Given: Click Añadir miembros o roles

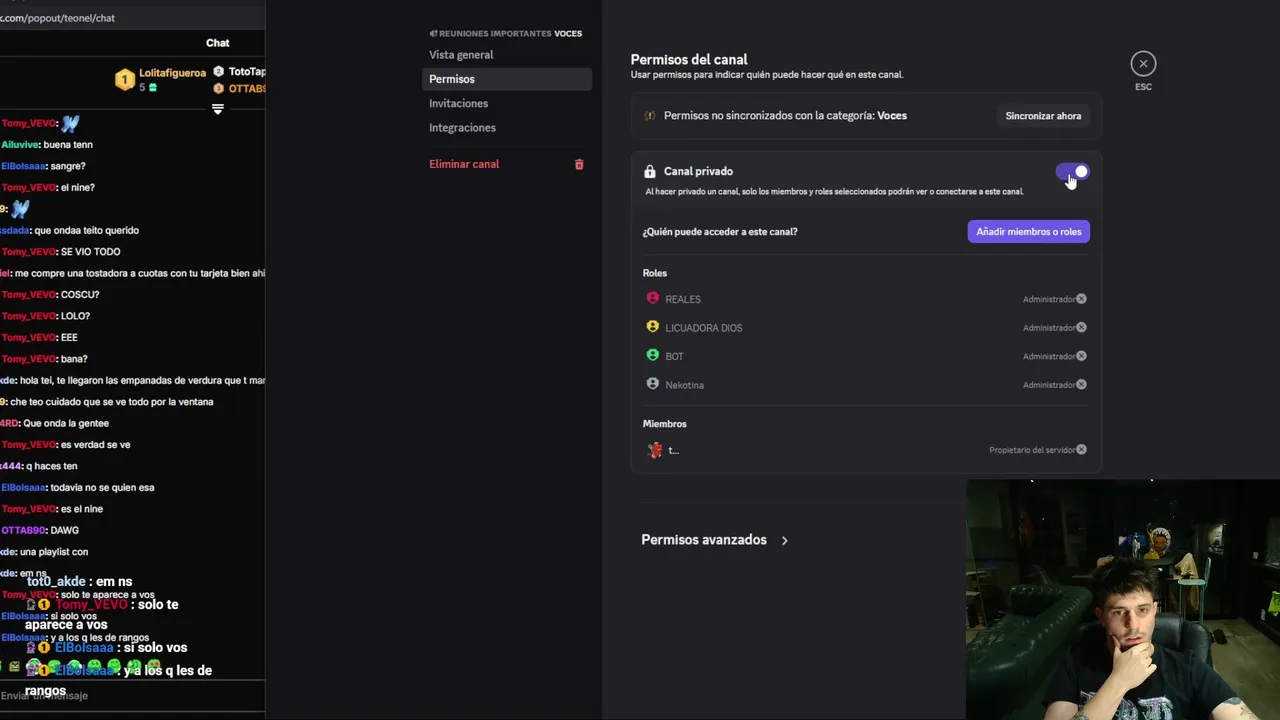Looking at the screenshot, I should (x=1028, y=232).
